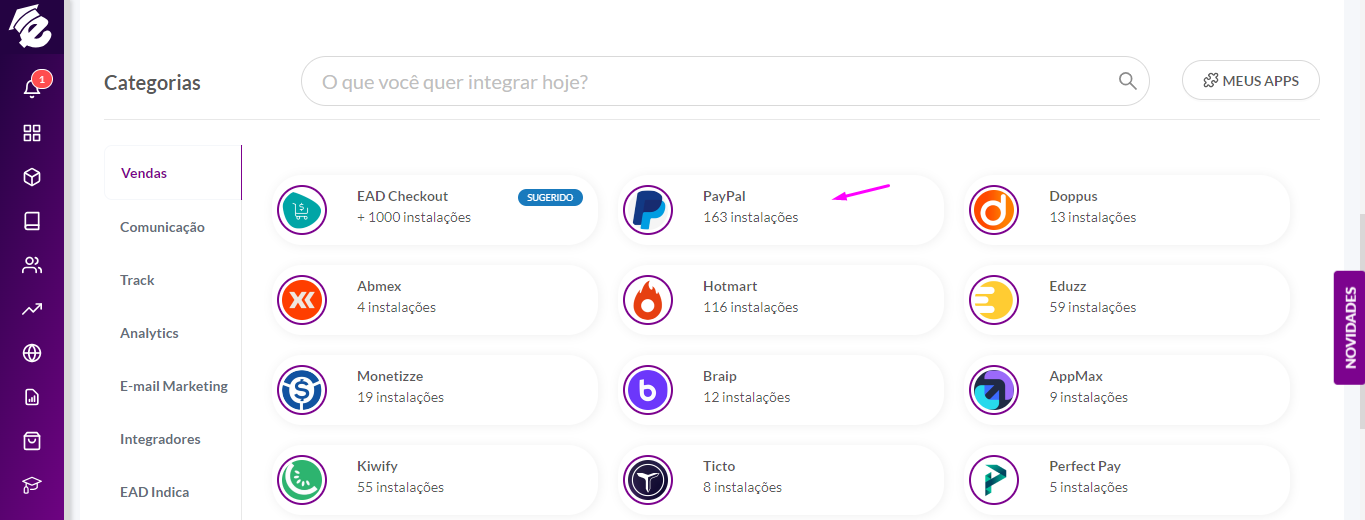Click the graduation cap icon in sidebar

point(32,485)
